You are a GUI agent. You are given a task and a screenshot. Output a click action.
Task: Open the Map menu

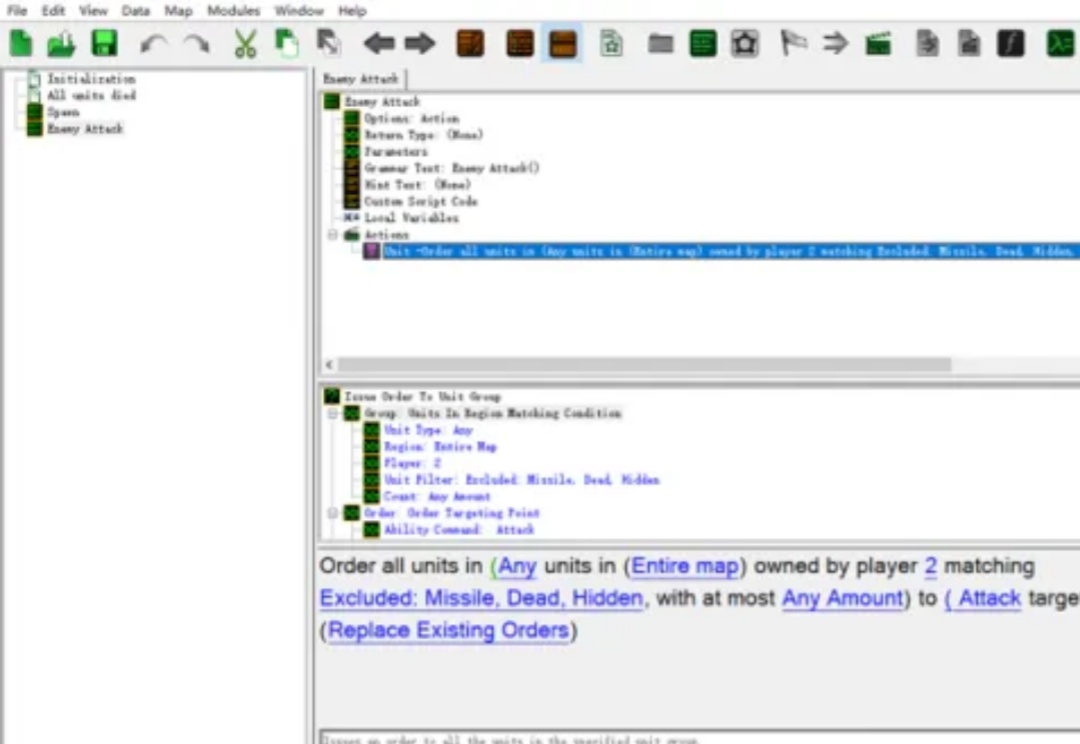(178, 10)
